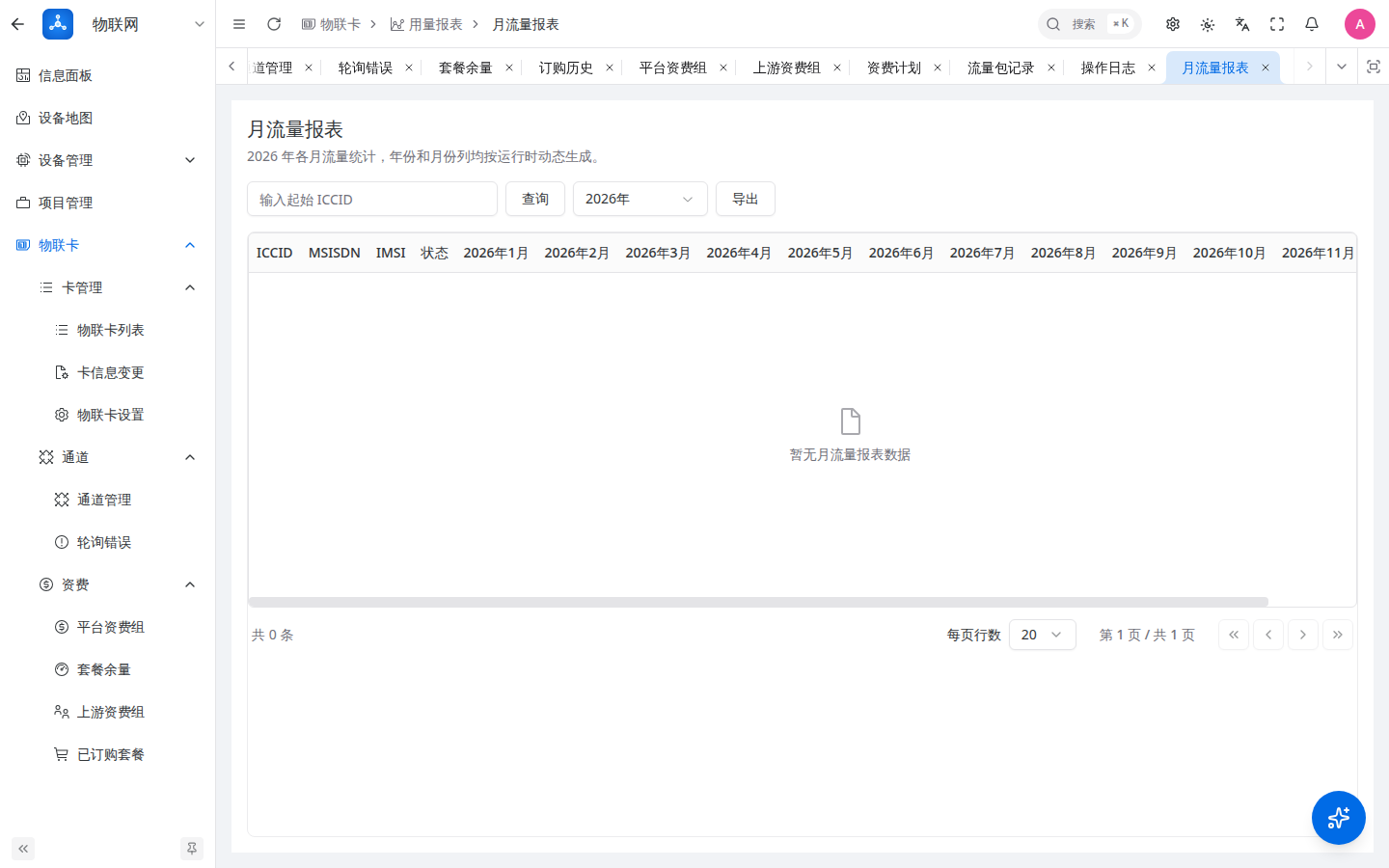
Task: Click 物联卡 breadcrumb
Action: pos(331,24)
